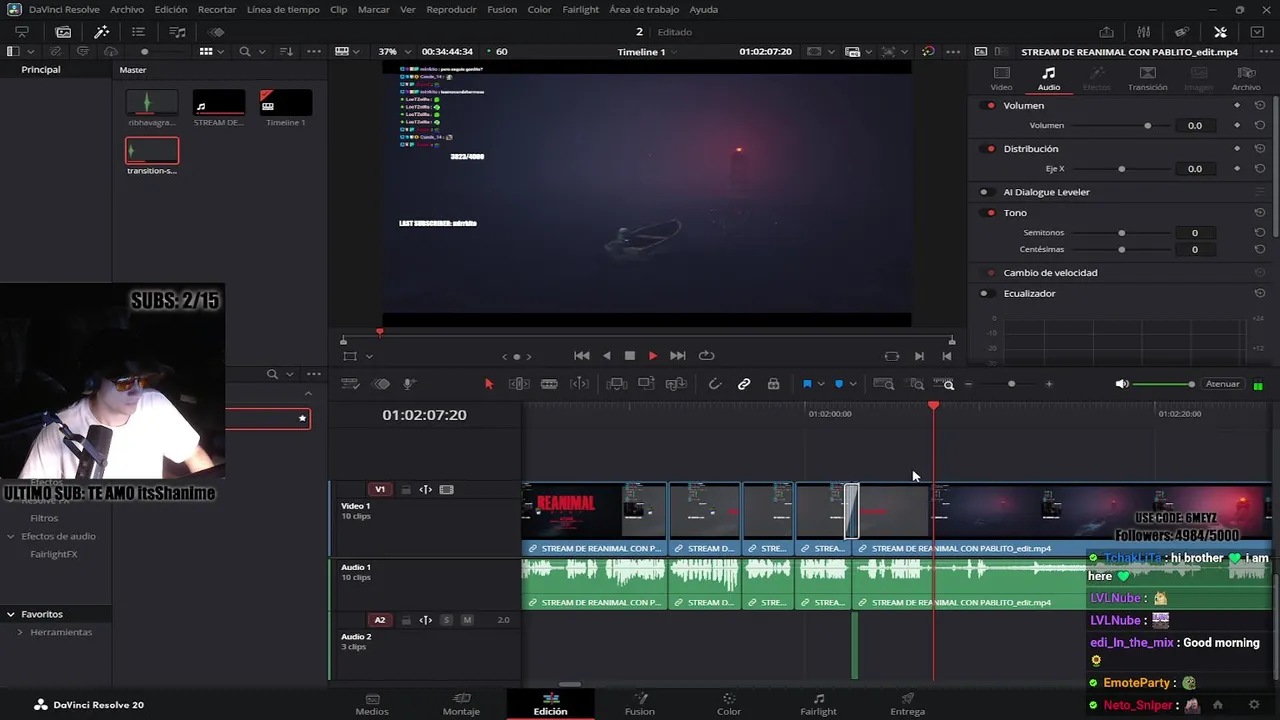Open the Index list panel icon
Viewport: 1280px width, 720px height.
pyautogui.click(x=138, y=32)
